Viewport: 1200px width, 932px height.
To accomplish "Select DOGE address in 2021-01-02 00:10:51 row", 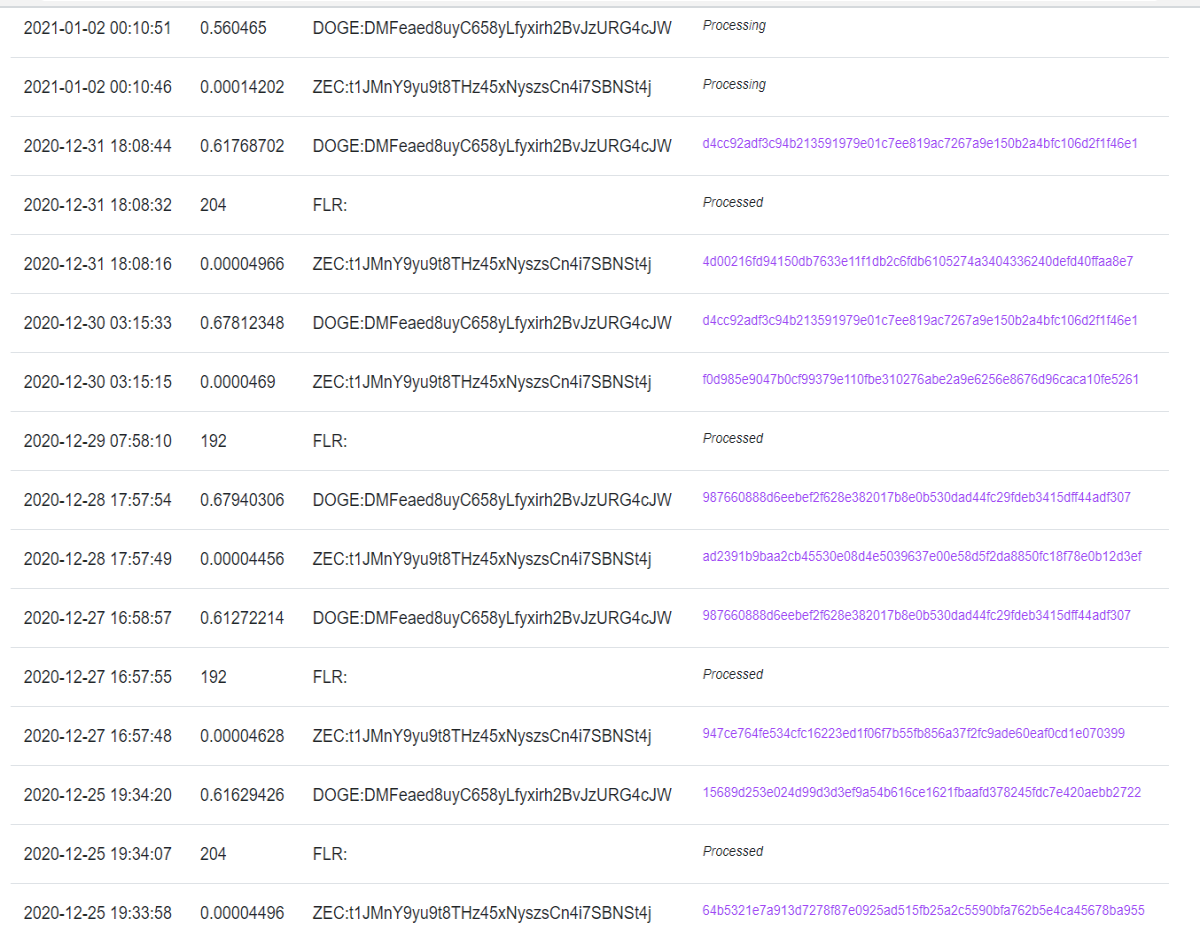I will (492, 28).
